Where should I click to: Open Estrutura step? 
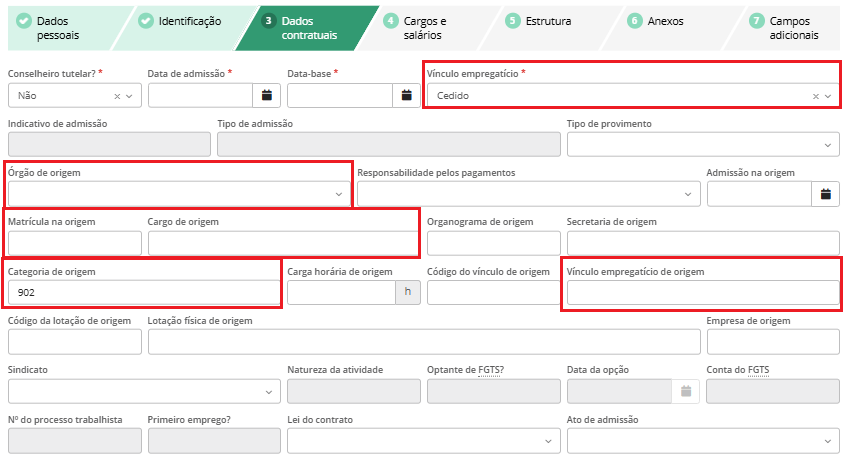[x=550, y=28]
